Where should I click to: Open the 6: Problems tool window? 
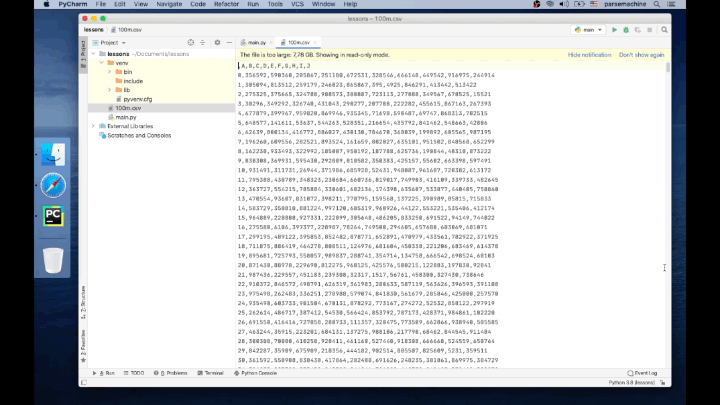pyautogui.click(x=170, y=373)
